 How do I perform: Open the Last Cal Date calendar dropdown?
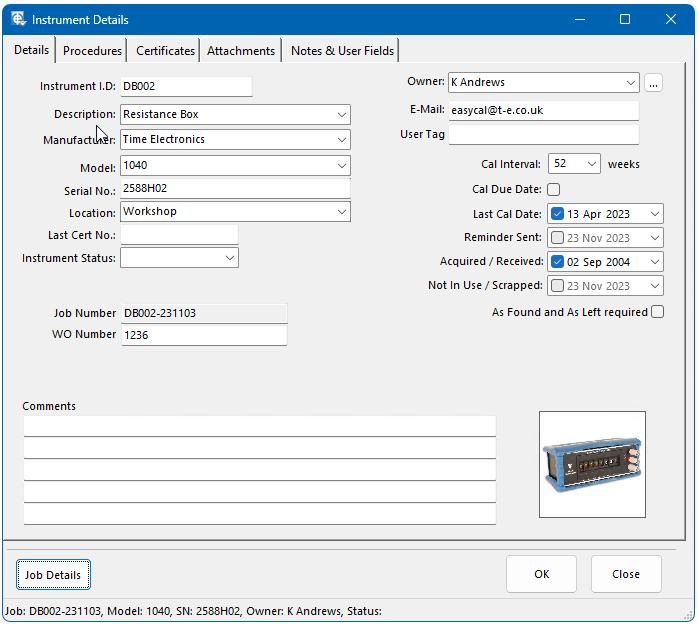point(653,214)
